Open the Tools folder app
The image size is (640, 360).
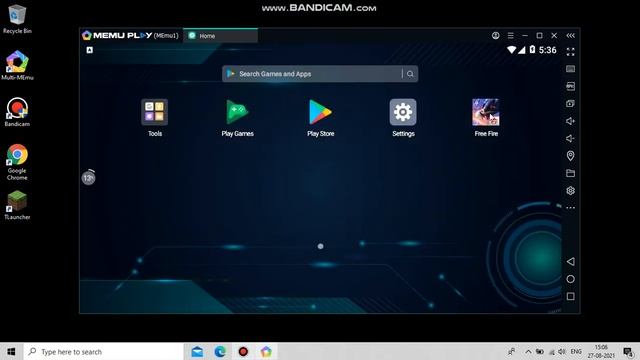coord(155,112)
